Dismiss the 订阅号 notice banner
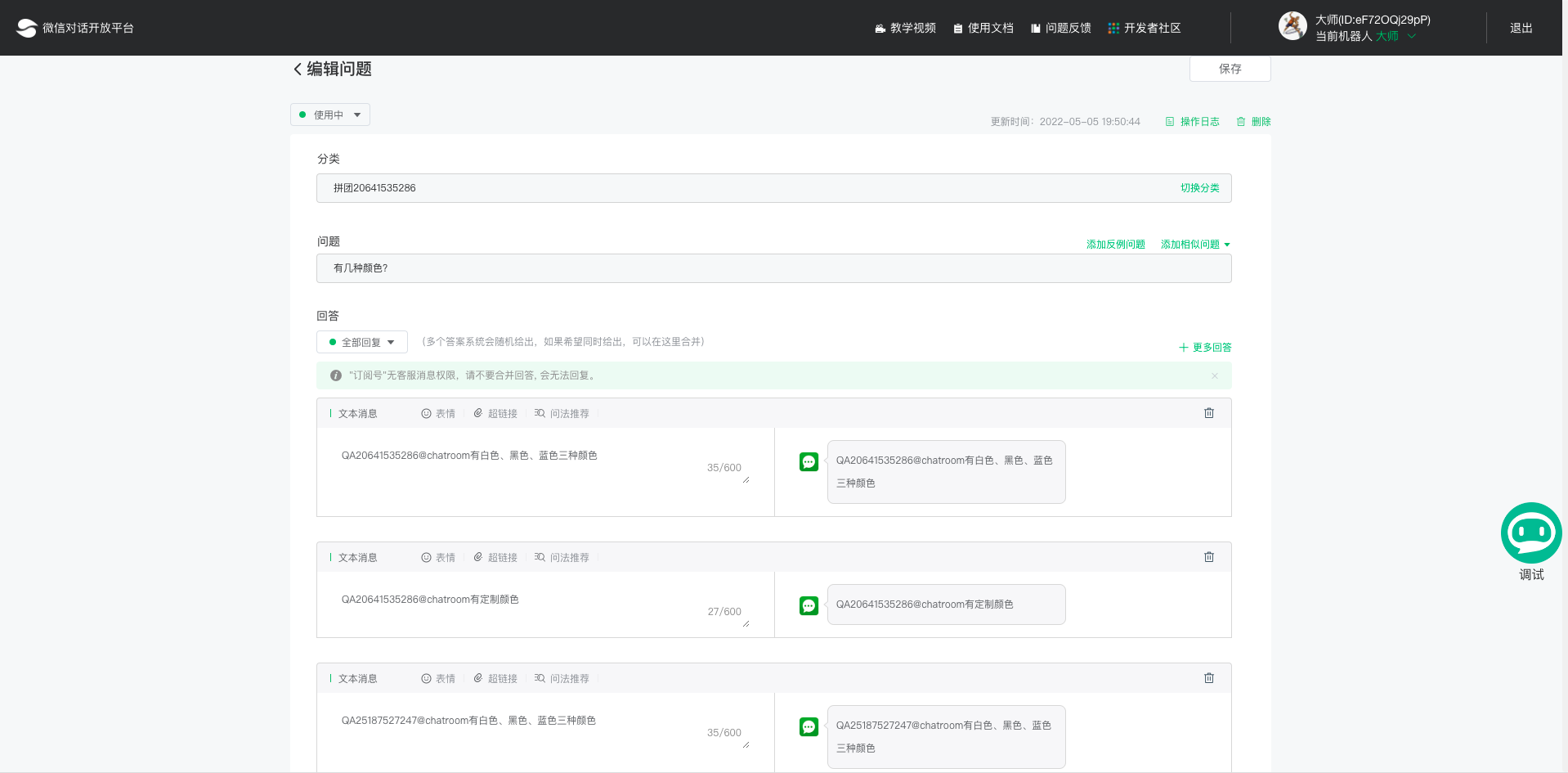 pos(1214,376)
